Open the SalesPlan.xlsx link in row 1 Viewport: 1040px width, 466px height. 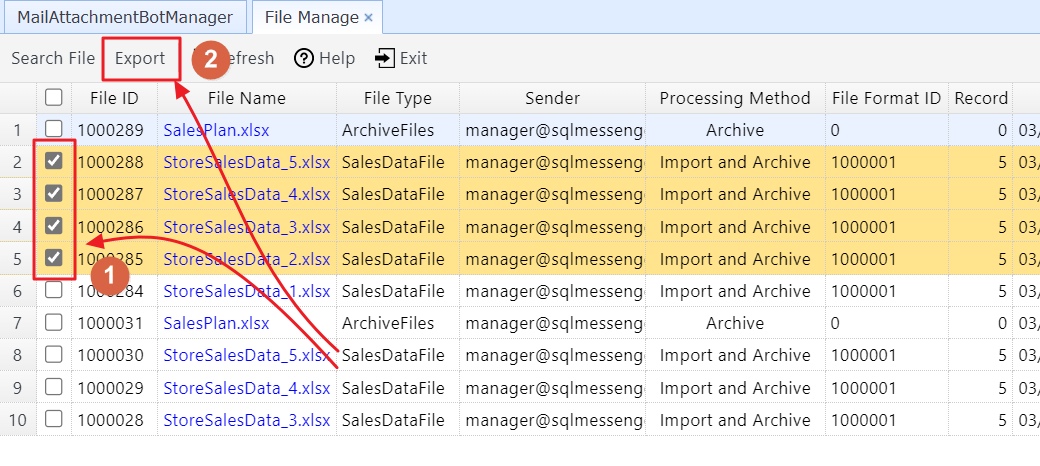point(216,130)
